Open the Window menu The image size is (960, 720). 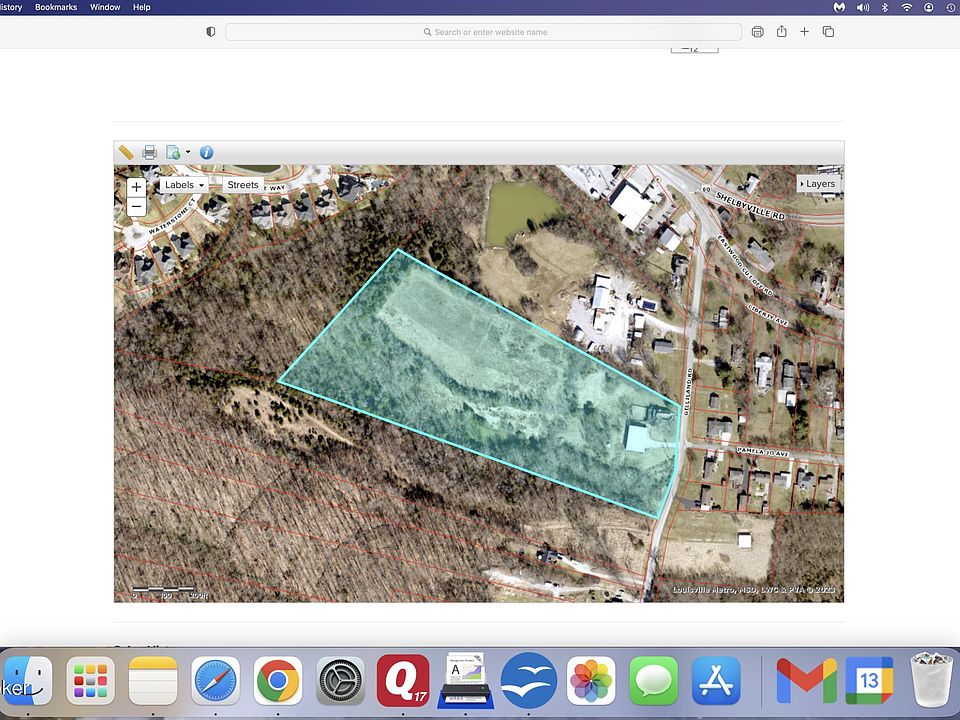pos(105,7)
